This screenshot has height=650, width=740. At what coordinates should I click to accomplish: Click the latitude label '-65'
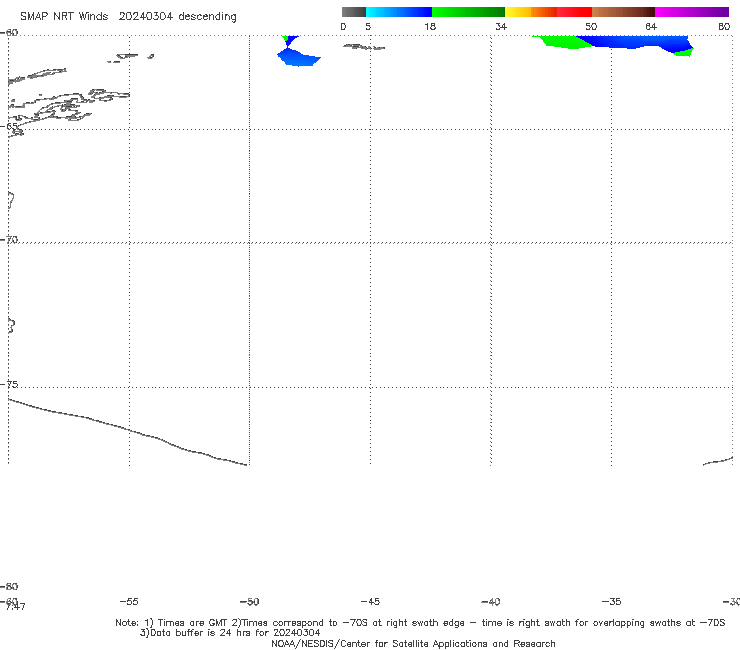coord(9,127)
